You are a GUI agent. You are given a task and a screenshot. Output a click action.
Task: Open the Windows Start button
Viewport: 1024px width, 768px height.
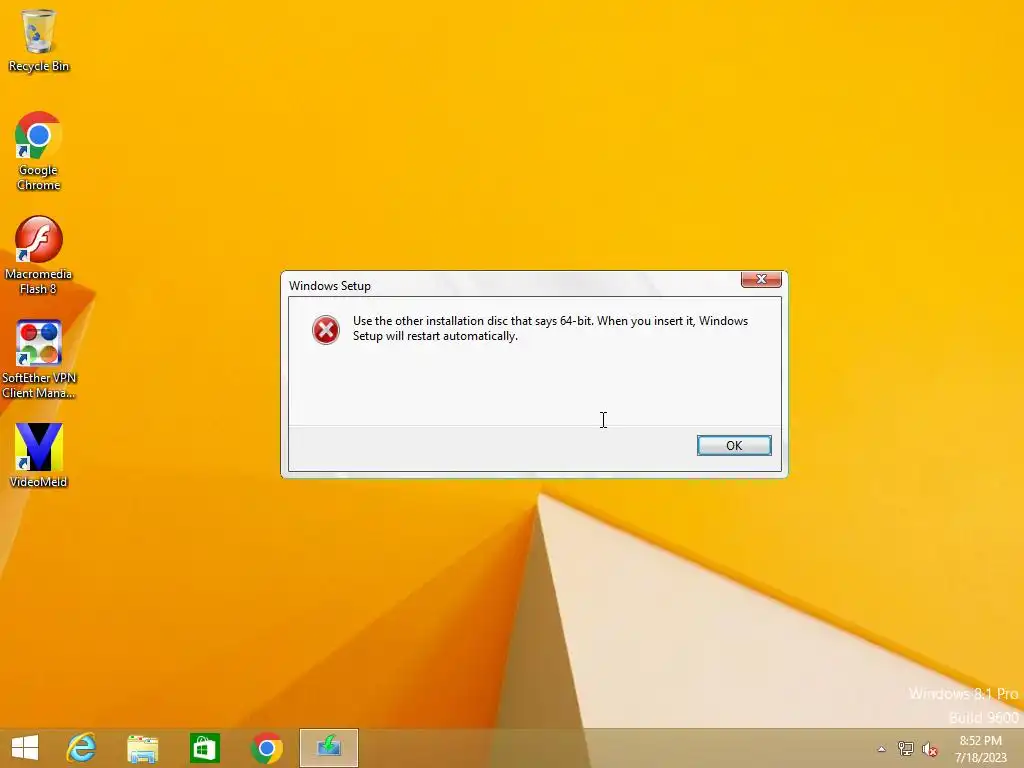[x=25, y=748]
